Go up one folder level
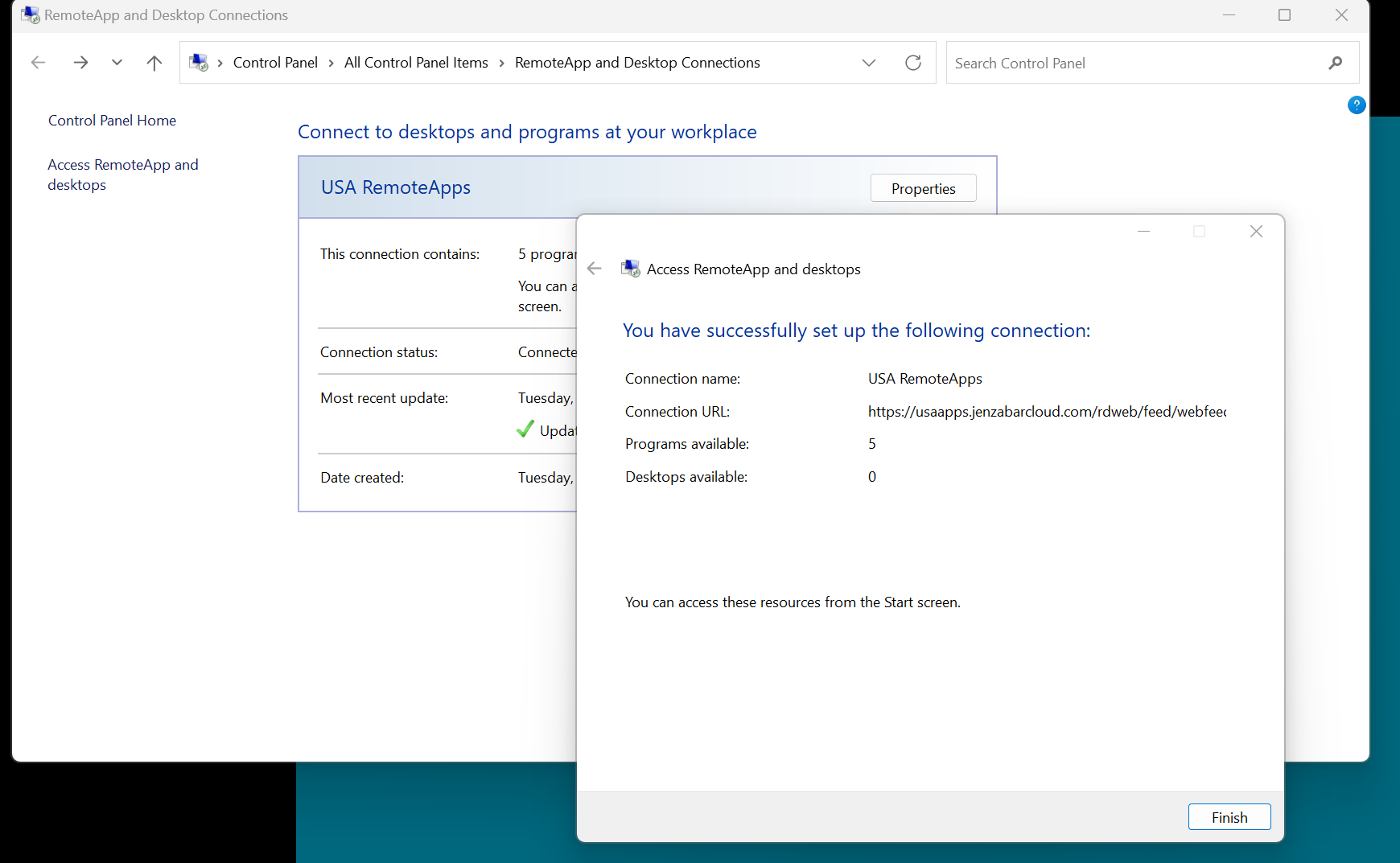Screen dimensions: 1400x863 pyautogui.click(x=154, y=63)
